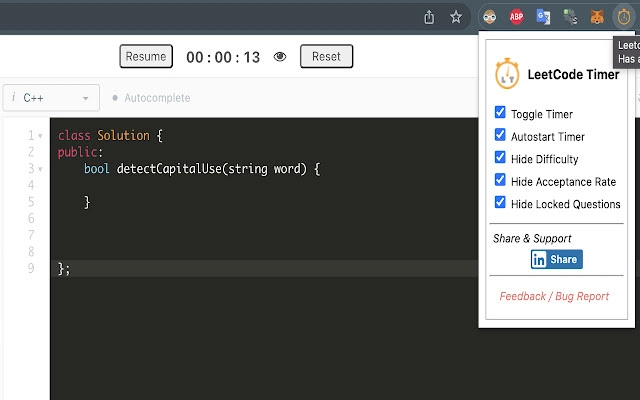Click the LinkedIn Share button

click(x=556, y=259)
